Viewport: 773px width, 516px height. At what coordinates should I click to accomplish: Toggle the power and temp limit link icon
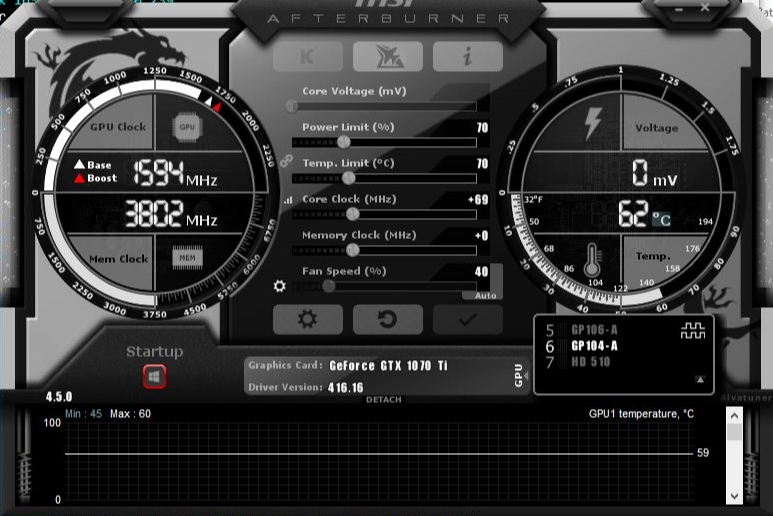pos(286,161)
